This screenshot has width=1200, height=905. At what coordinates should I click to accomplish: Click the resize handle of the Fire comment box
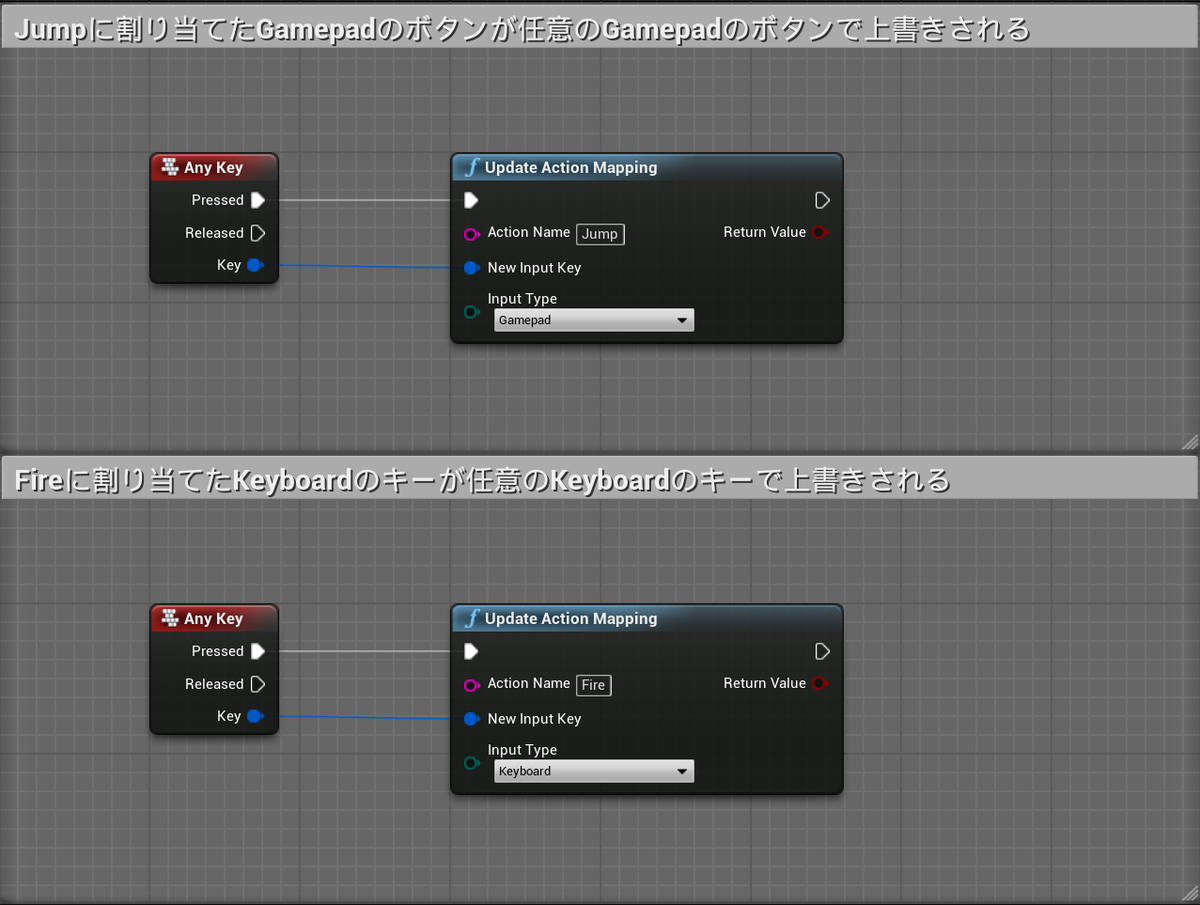pos(1189,893)
